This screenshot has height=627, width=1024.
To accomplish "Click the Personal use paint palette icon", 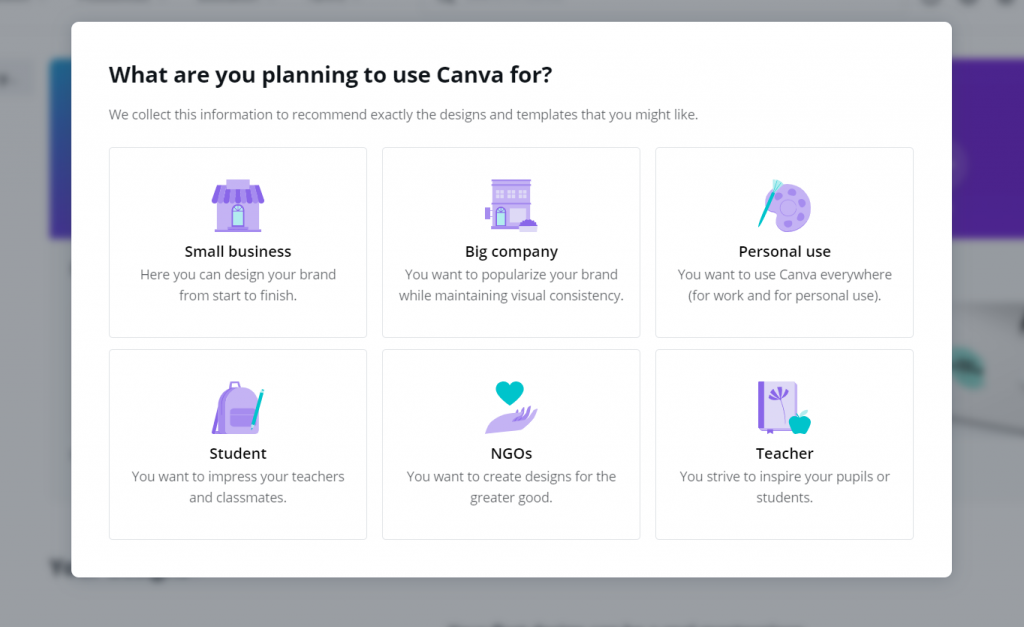I will click(784, 206).
